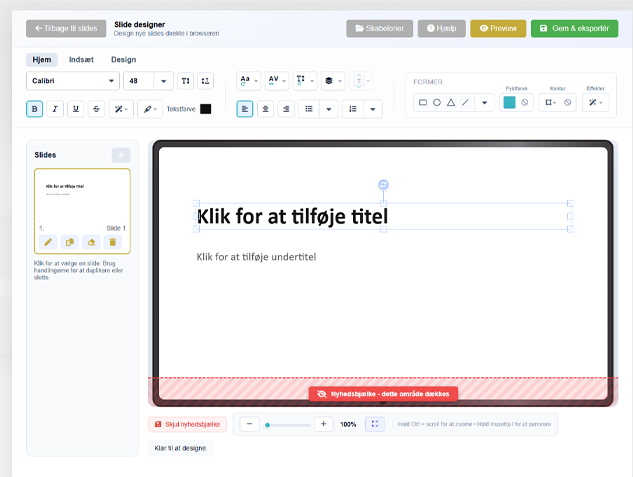Fit slide to screen icon
633x477 pixels.
point(375,424)
